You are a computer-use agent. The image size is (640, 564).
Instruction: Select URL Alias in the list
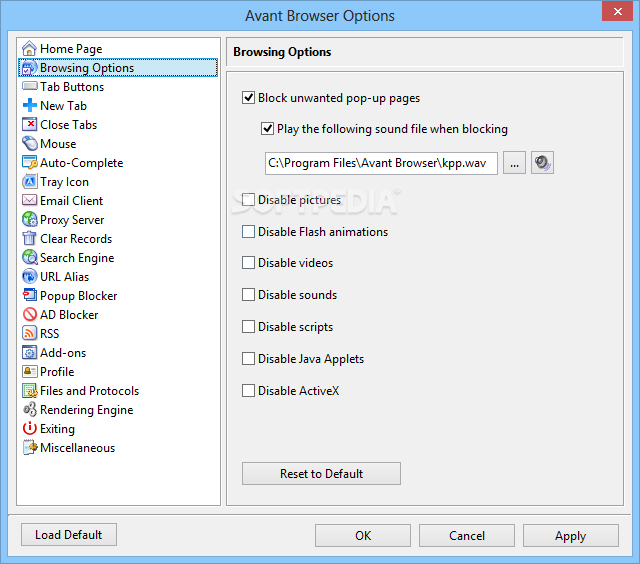click(x=64, y=277)
